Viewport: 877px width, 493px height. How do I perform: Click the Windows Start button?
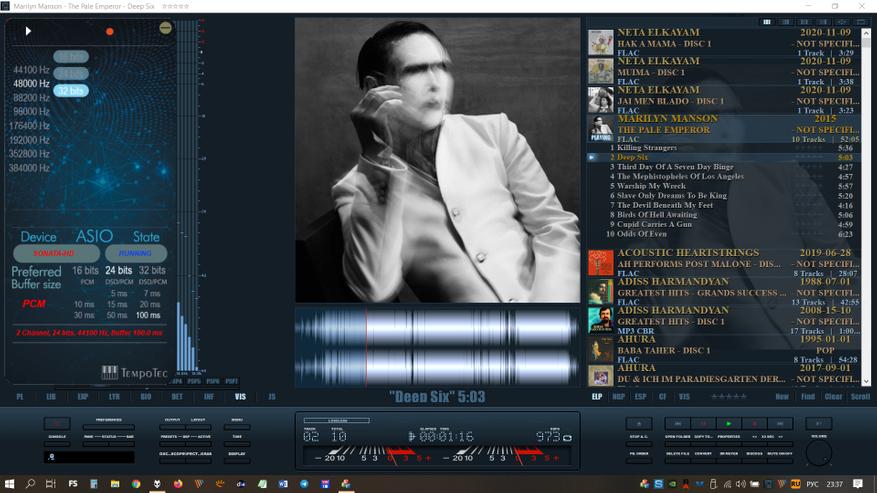pyautogui.click(x=11, y=483)
